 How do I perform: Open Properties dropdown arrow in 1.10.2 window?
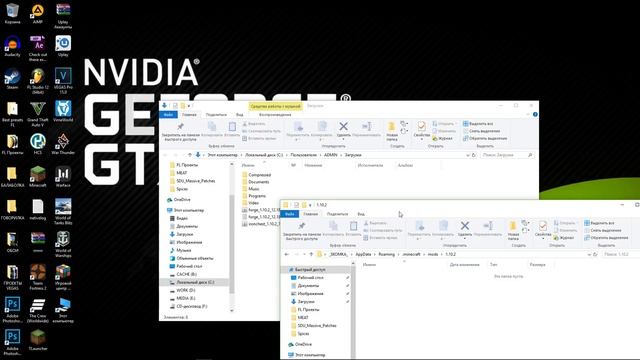tap(542, 239)
